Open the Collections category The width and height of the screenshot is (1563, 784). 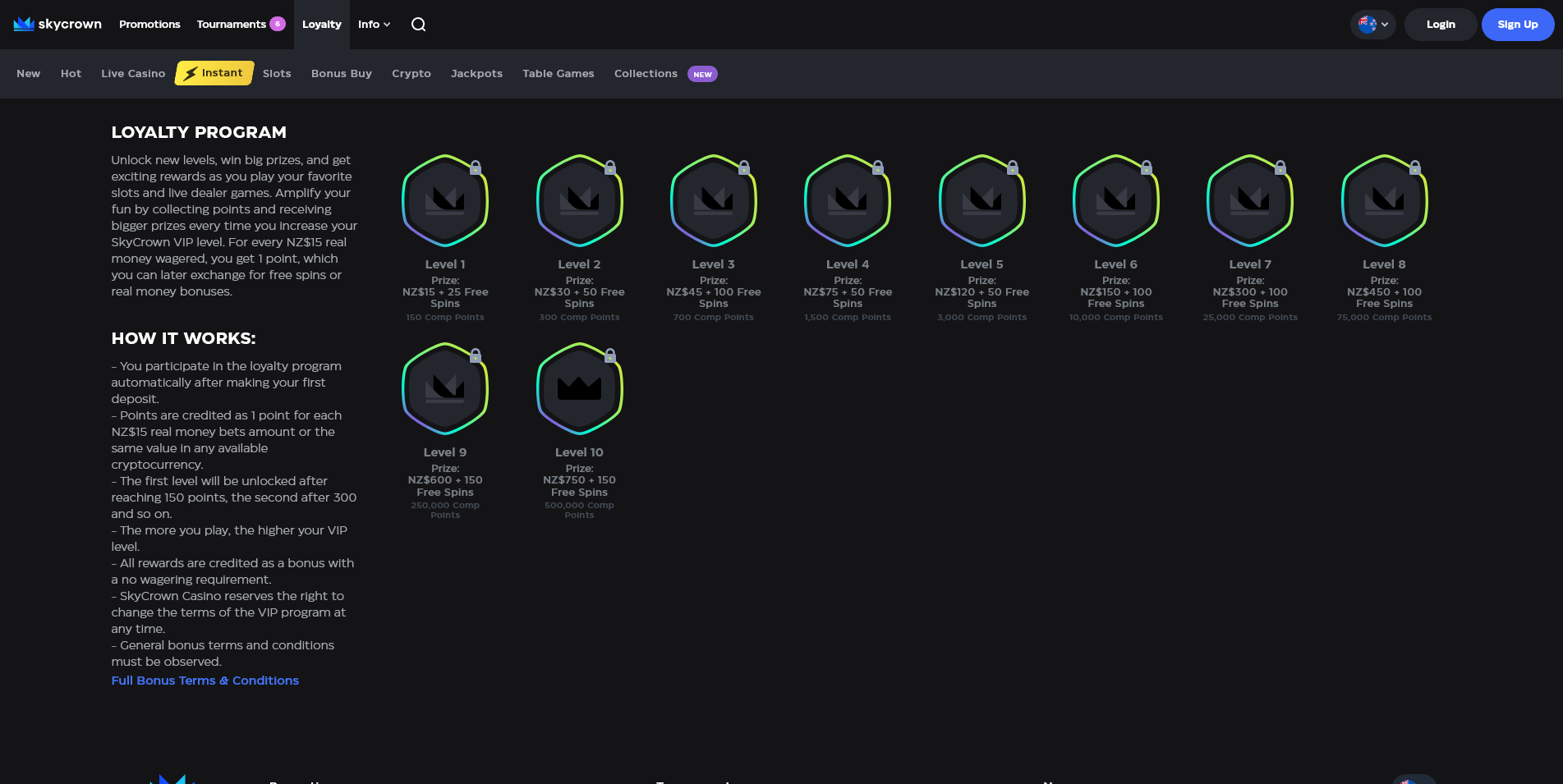(x=646, y=74)
